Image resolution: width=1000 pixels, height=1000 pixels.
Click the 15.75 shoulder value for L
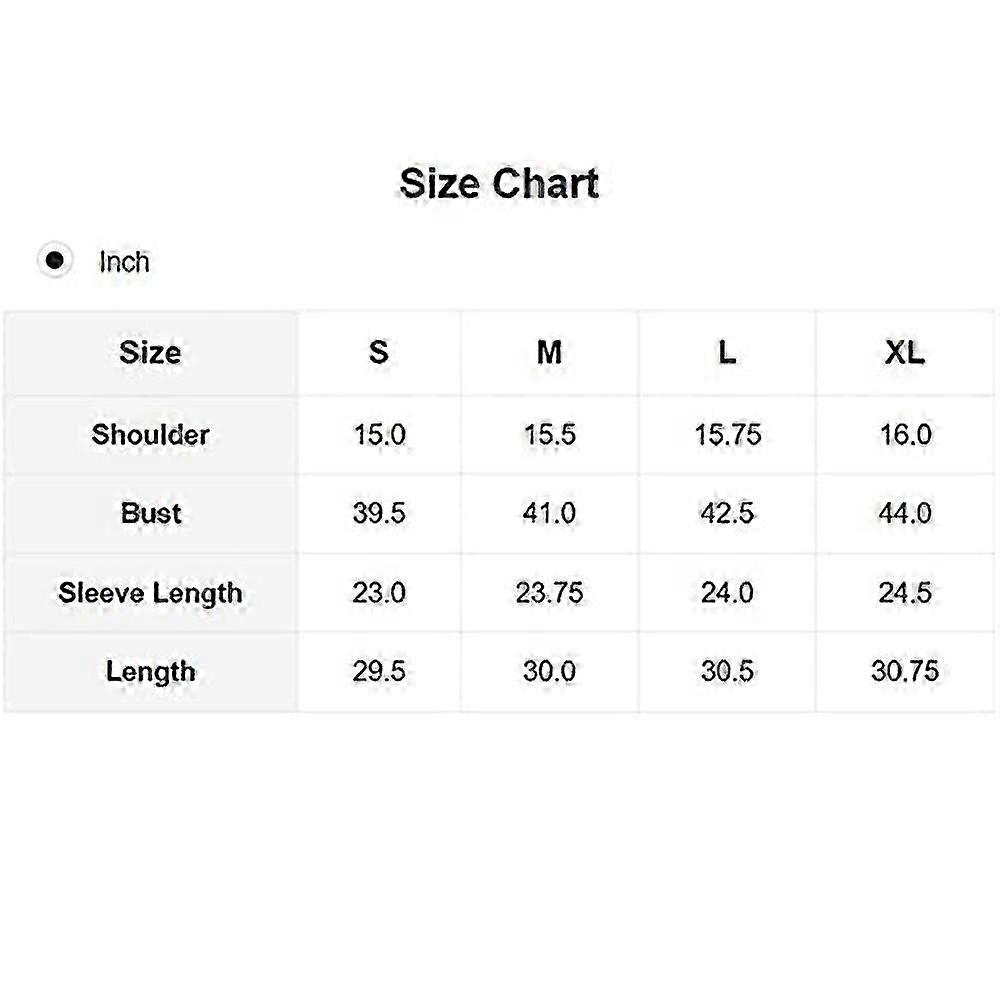click(728, 435)
